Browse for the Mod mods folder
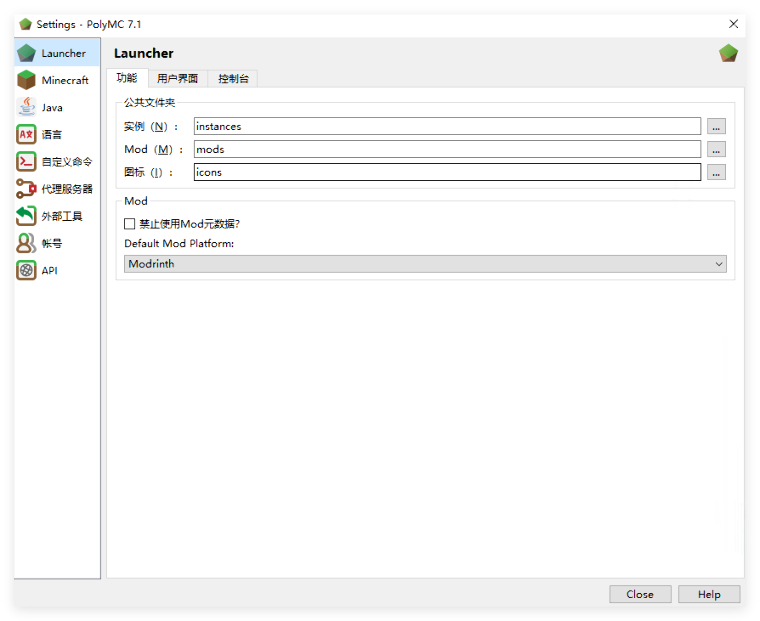The width and height of the screenshot is (760, 621). point(716,149)
